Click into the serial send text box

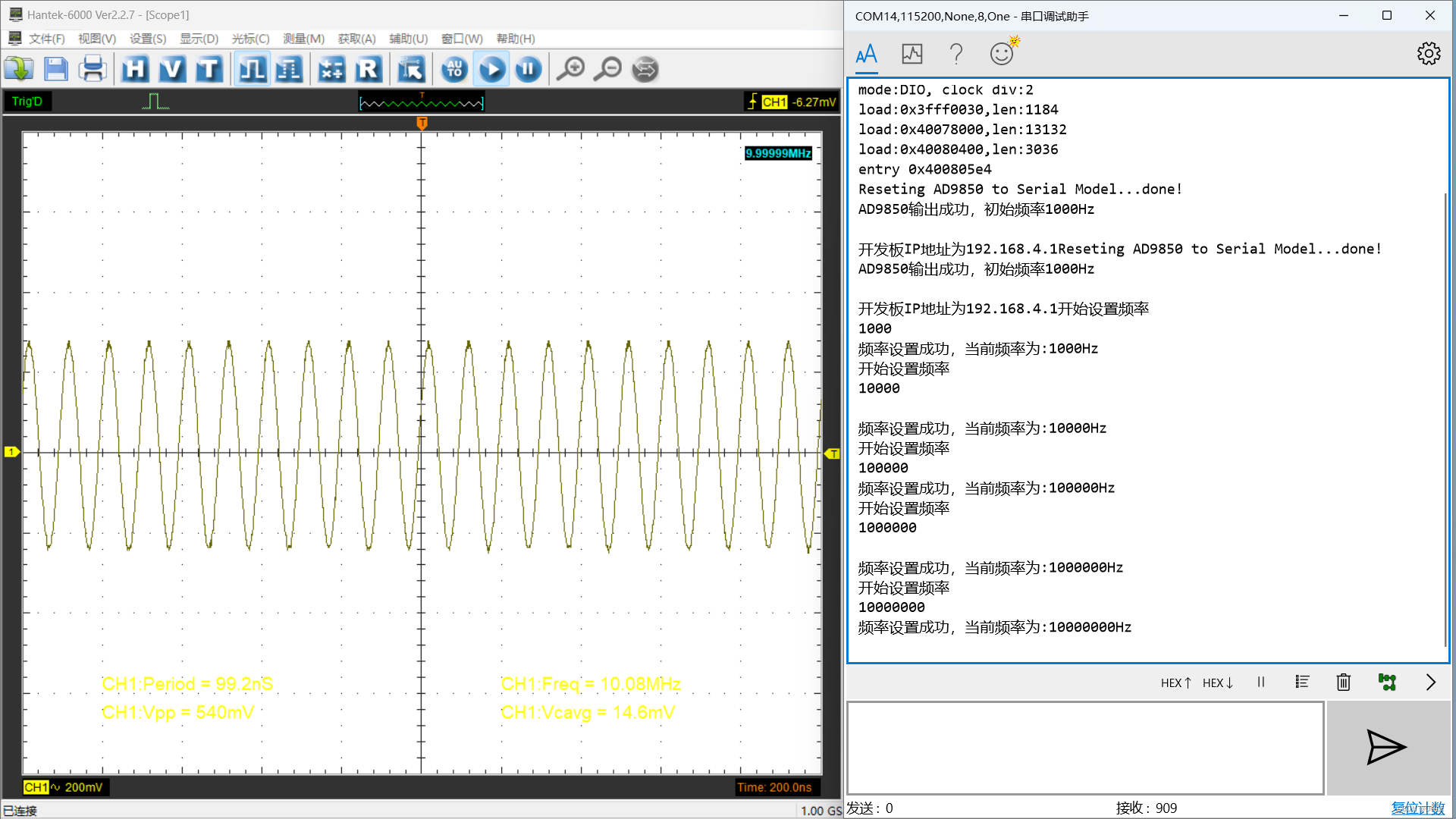tap(1084, 748)
